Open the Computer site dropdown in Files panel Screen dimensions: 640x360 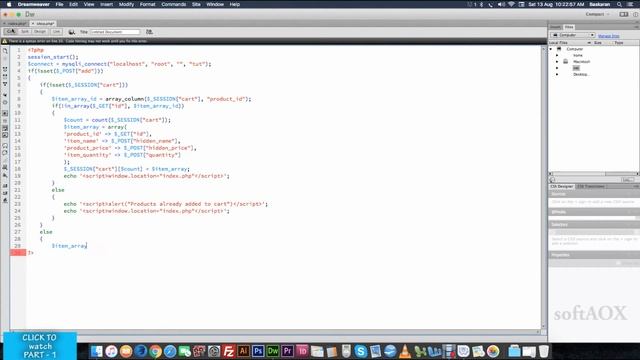point(573,35)
